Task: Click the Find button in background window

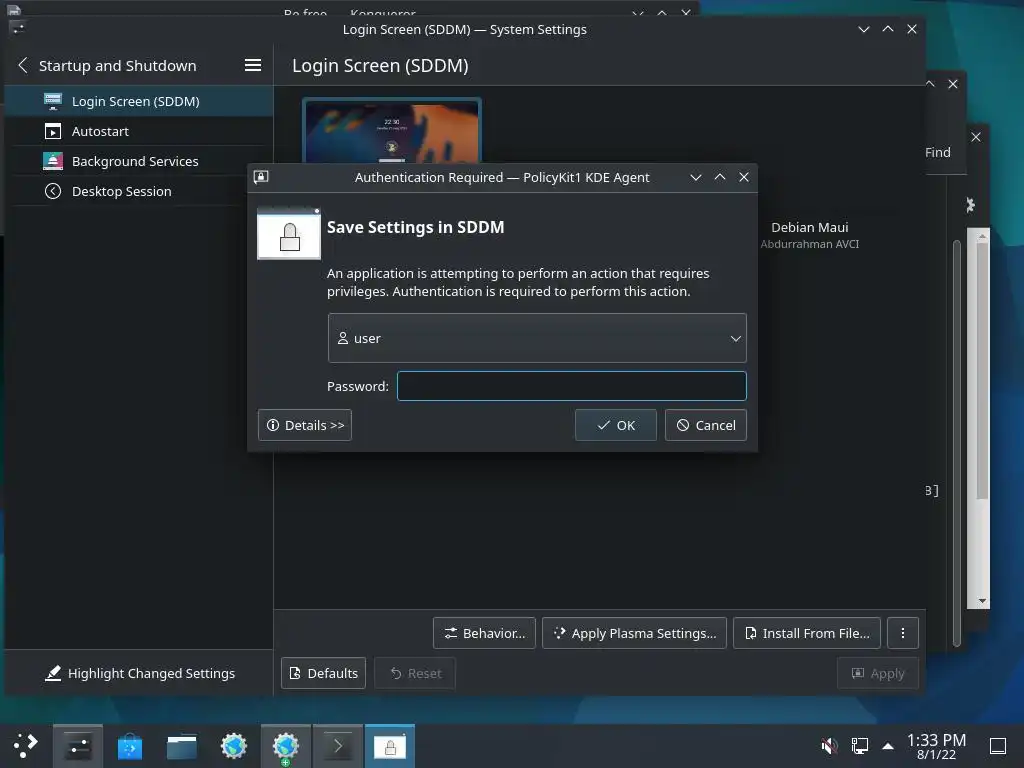Action: coord(938,152)
